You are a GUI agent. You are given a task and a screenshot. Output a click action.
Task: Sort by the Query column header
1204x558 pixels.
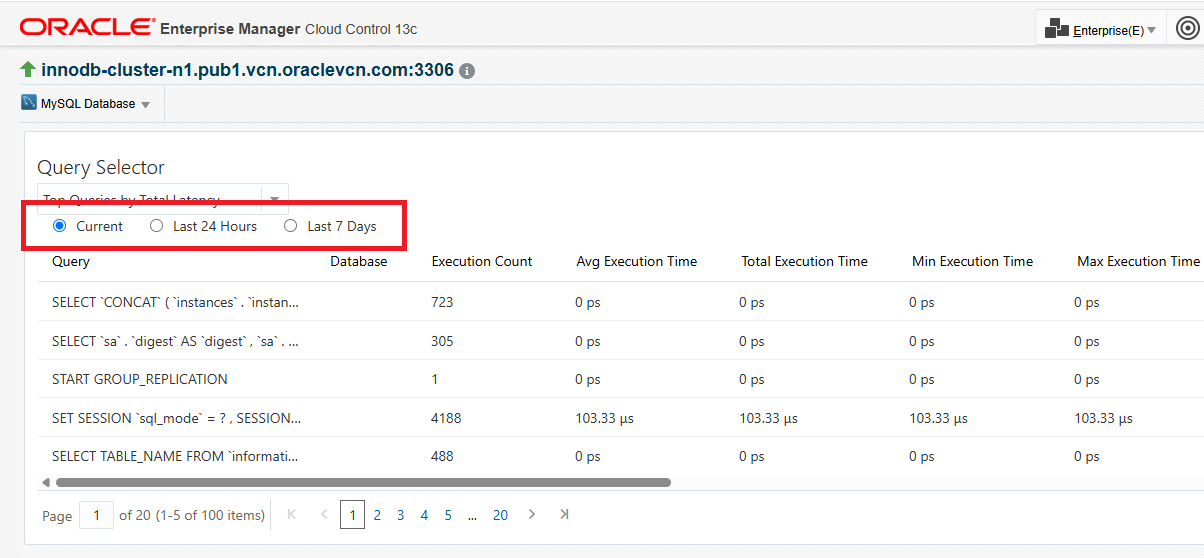(71, 261)
